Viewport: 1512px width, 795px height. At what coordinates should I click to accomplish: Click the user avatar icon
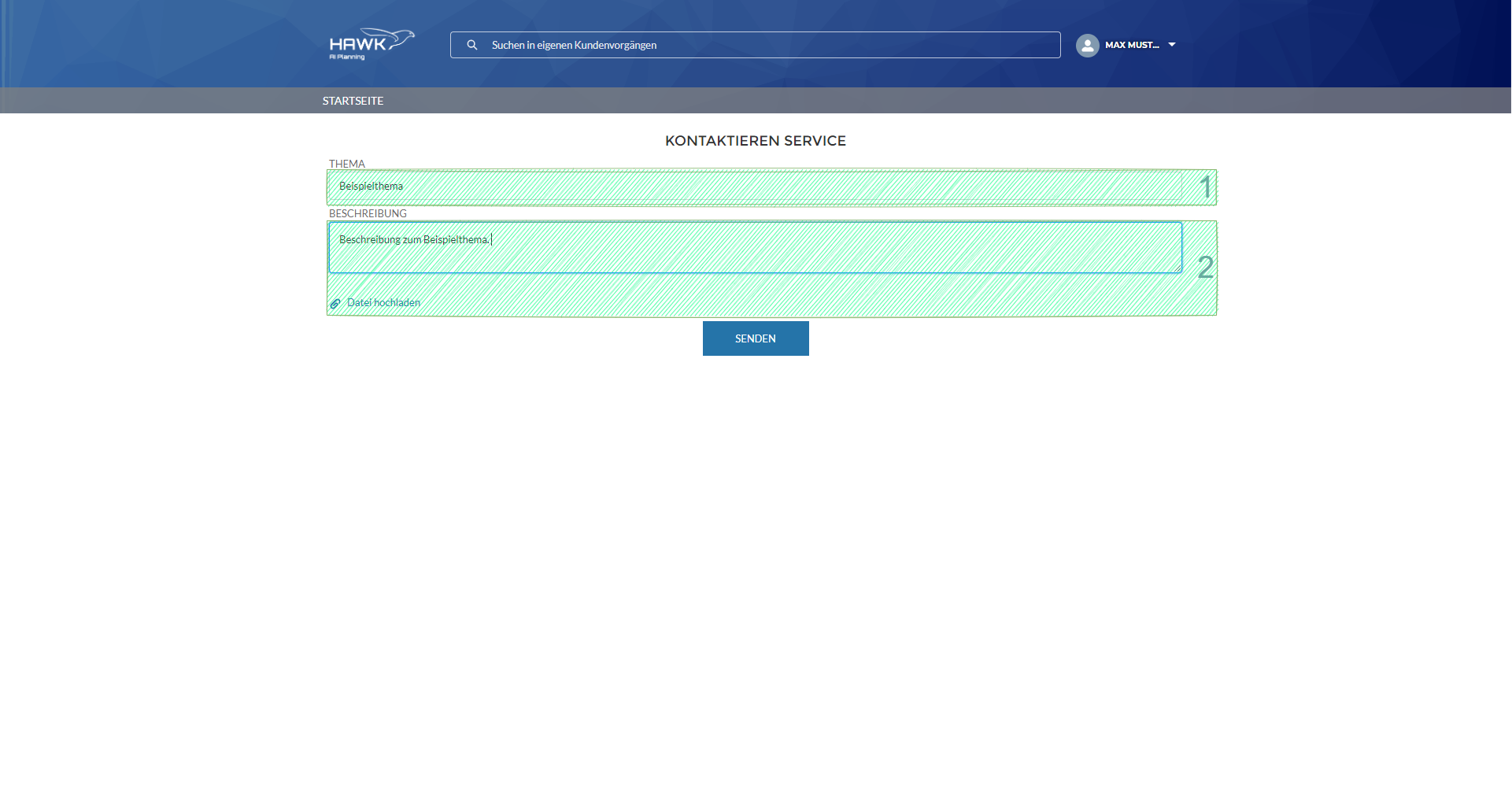coord(1087,45)
